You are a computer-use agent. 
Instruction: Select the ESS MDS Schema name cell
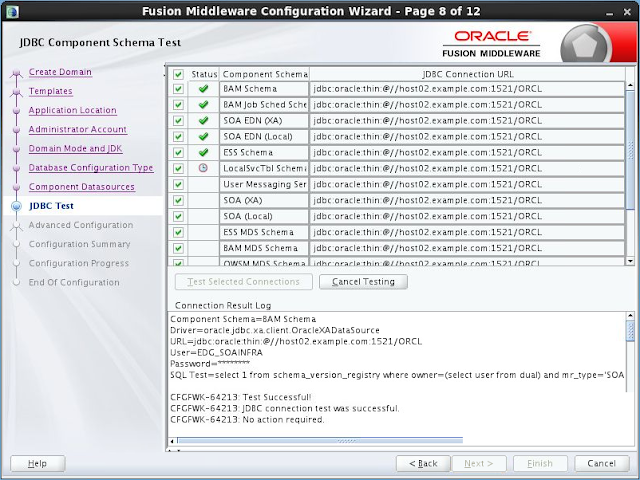point(264,232)
